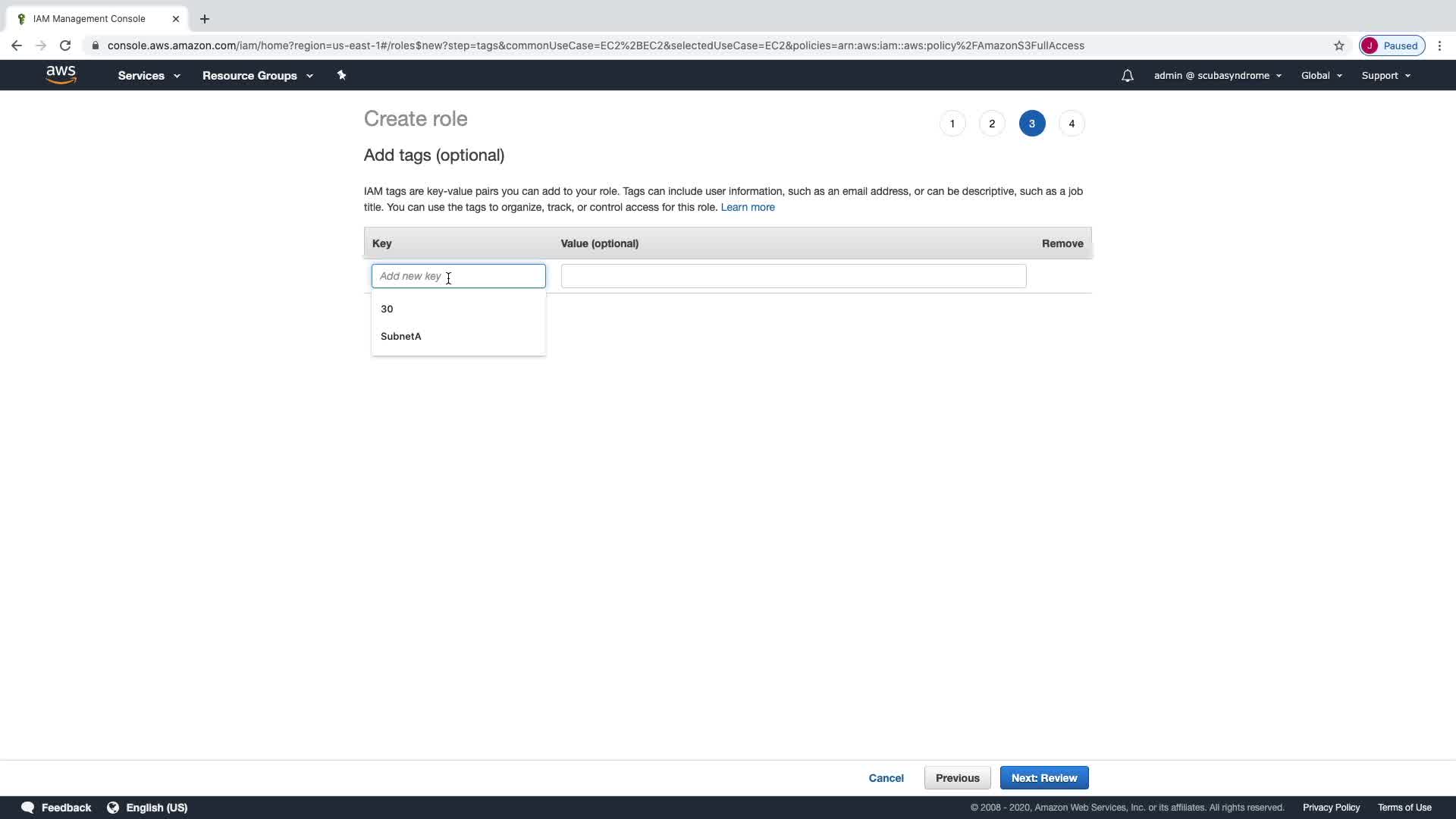The image size is (1456, 819).
Task: Go back in browser history
Action: pyautogui.click(x=17, y=45)
